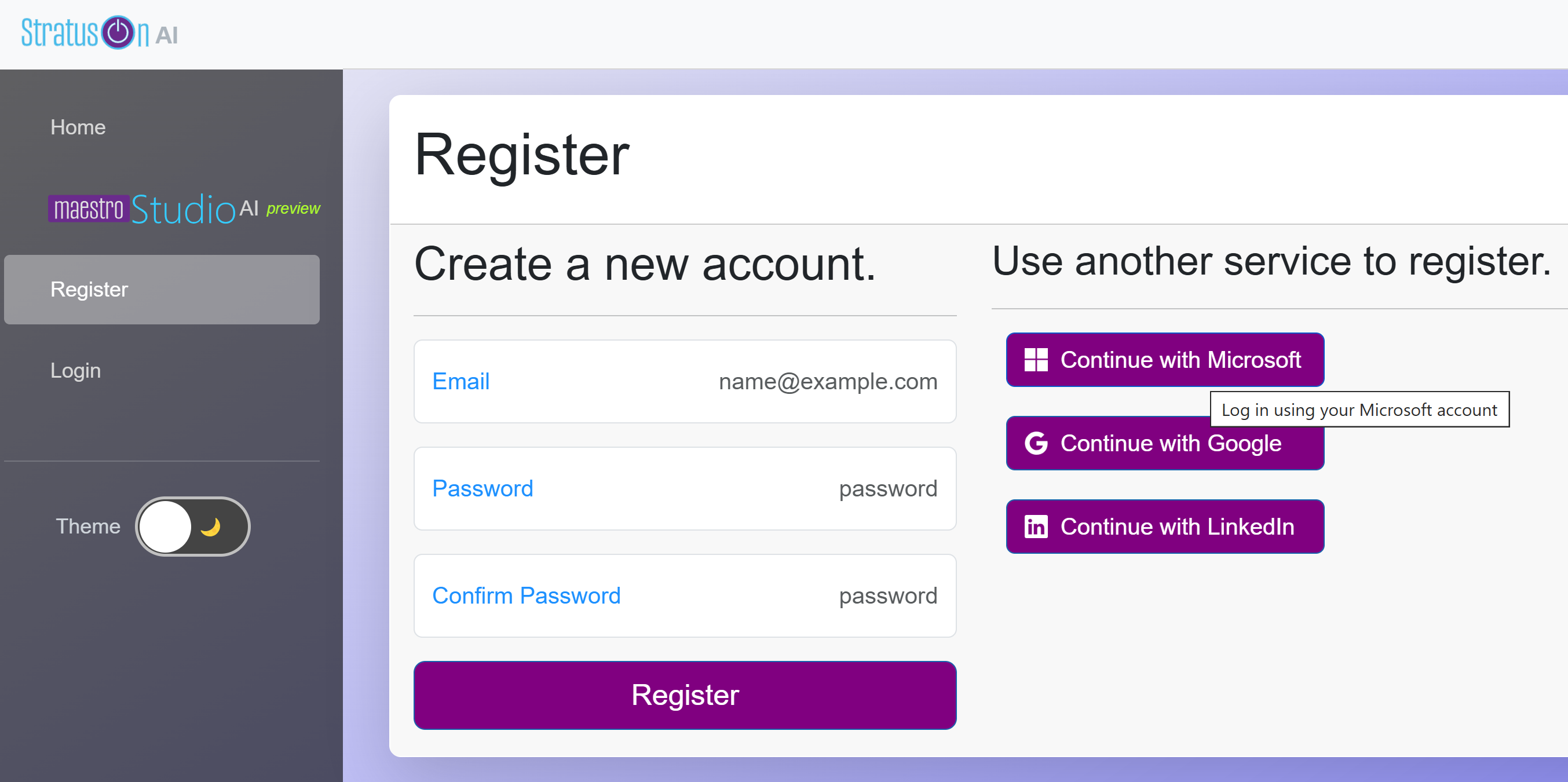Viewport: 1568px width, 782px height.
Task: Choose Continue with LinkedIn
Action: 1164,527
